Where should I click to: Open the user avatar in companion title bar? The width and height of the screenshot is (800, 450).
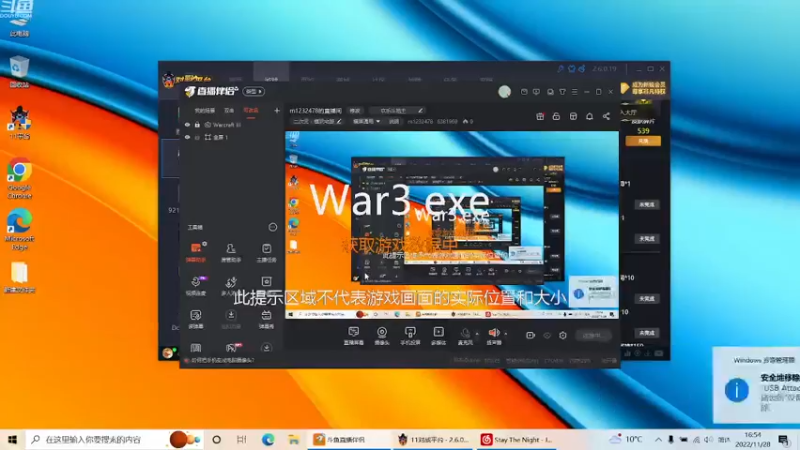pyautogui.click(x=505, y=92)
